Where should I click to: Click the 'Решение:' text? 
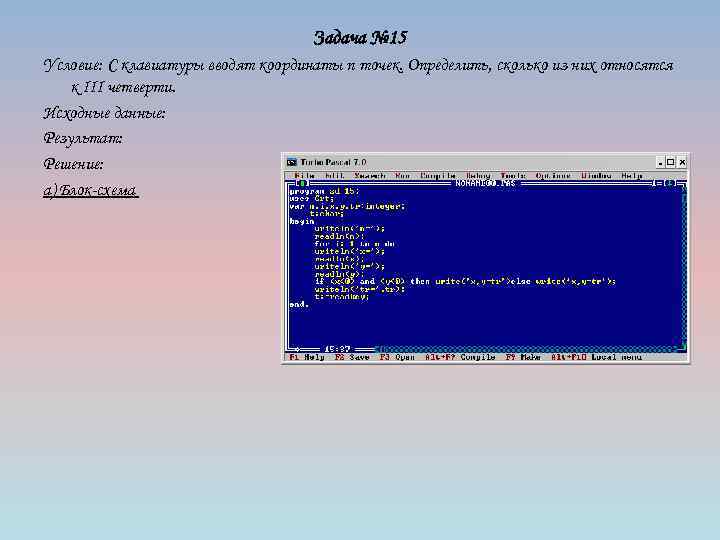[x=73, y=164]
